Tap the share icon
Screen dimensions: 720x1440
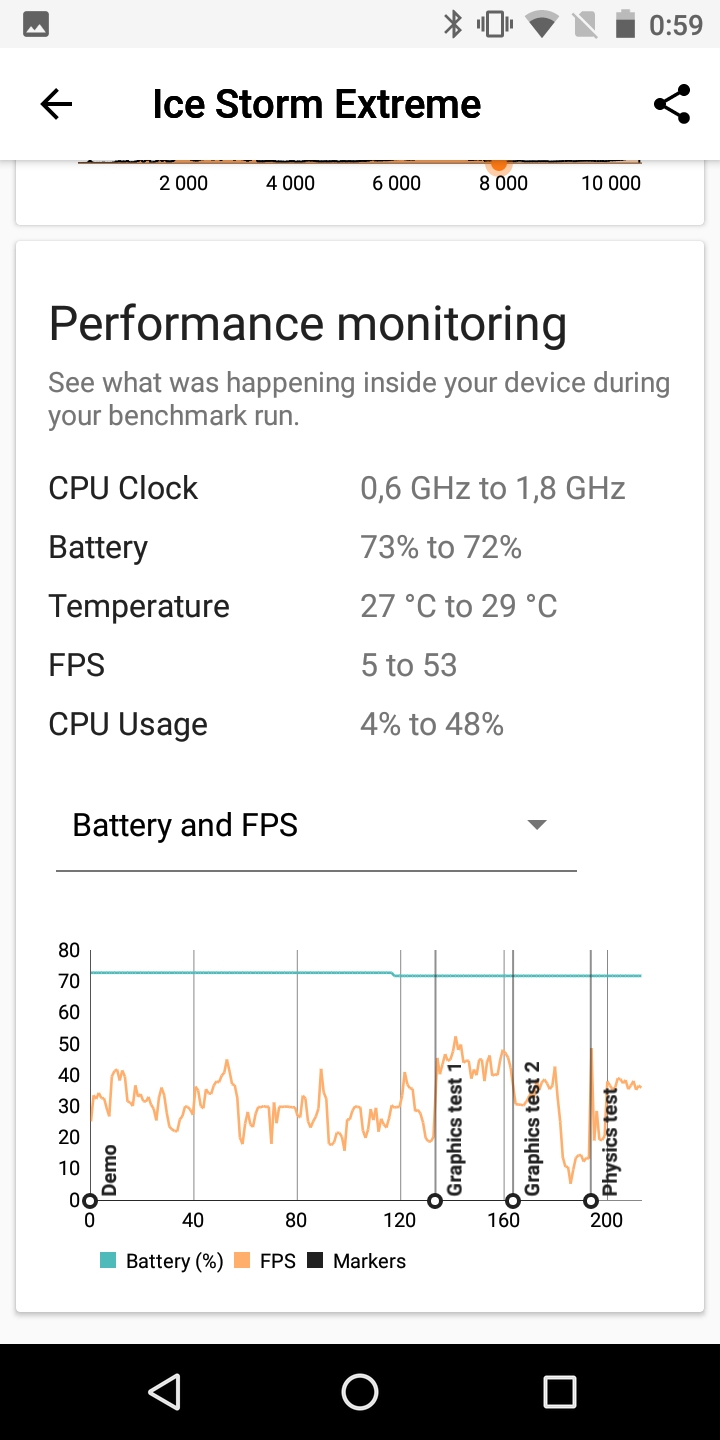tap(672, 104)
